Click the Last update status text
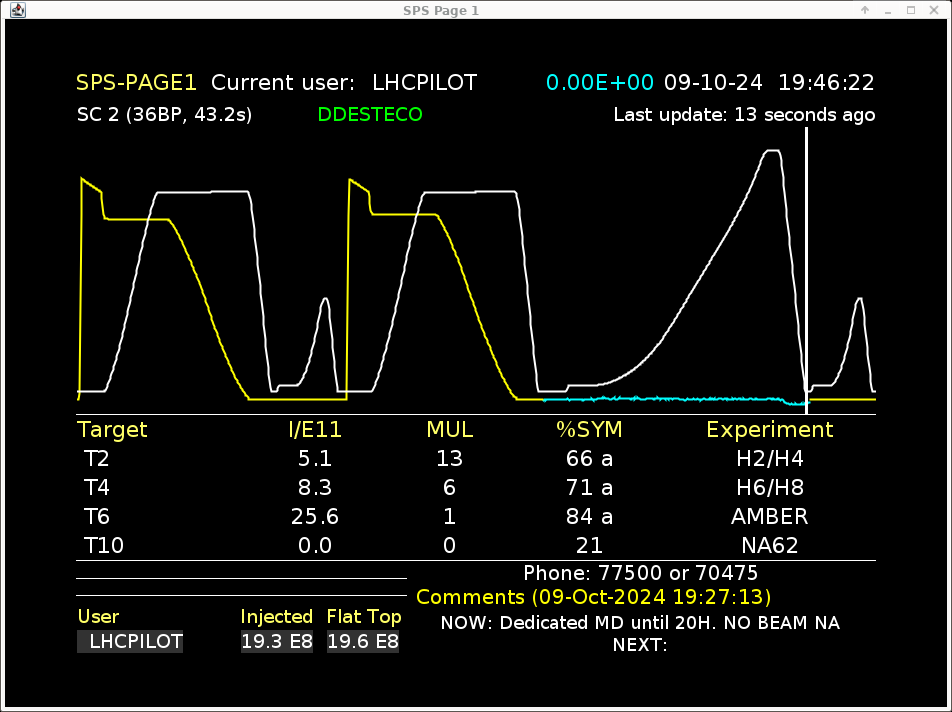The image size is (952, 712). click(744, 115)
